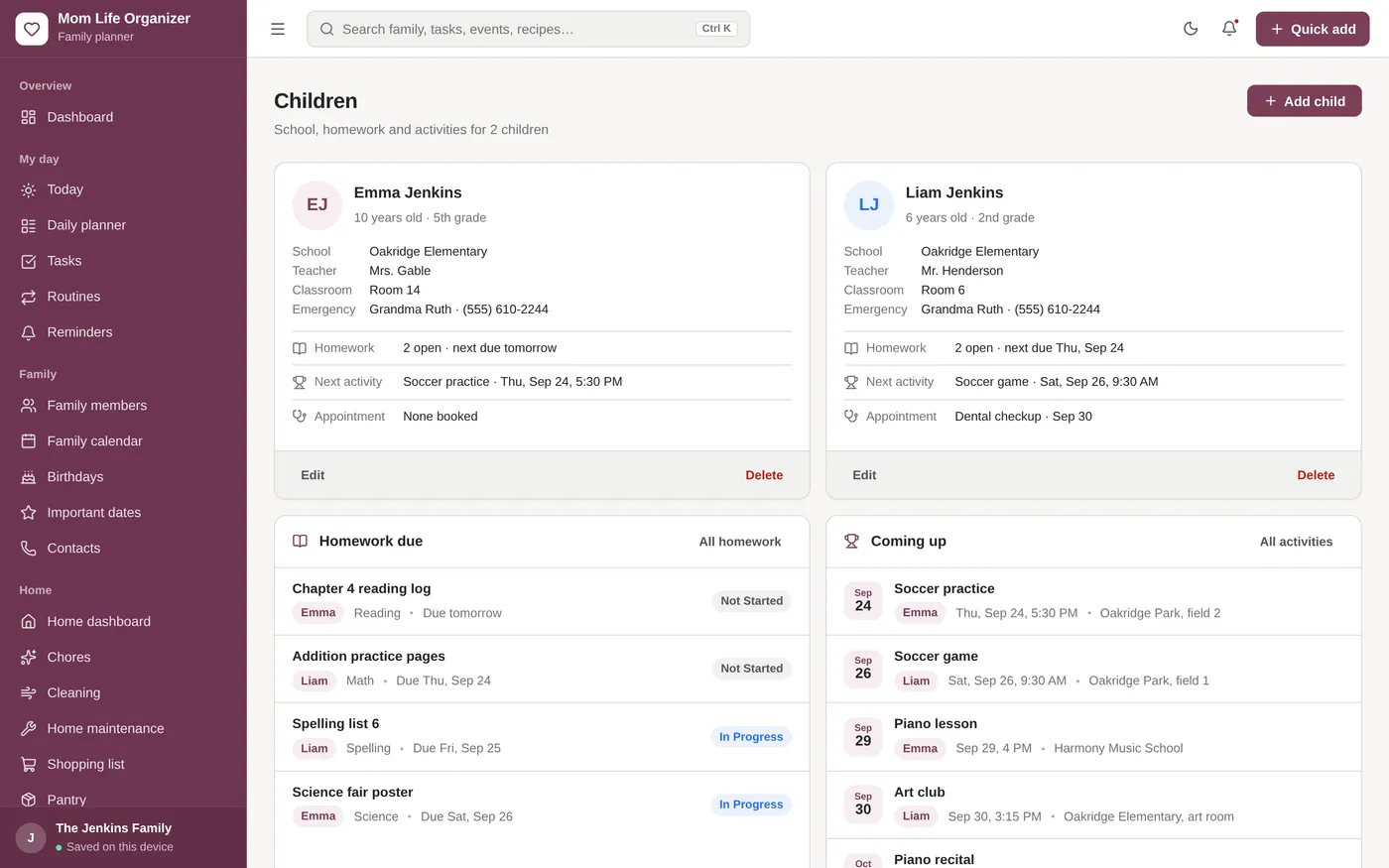Click the Liam tag on Art club
The image size is (1389, 868).
pyautogui.click(x=916, y=816)
